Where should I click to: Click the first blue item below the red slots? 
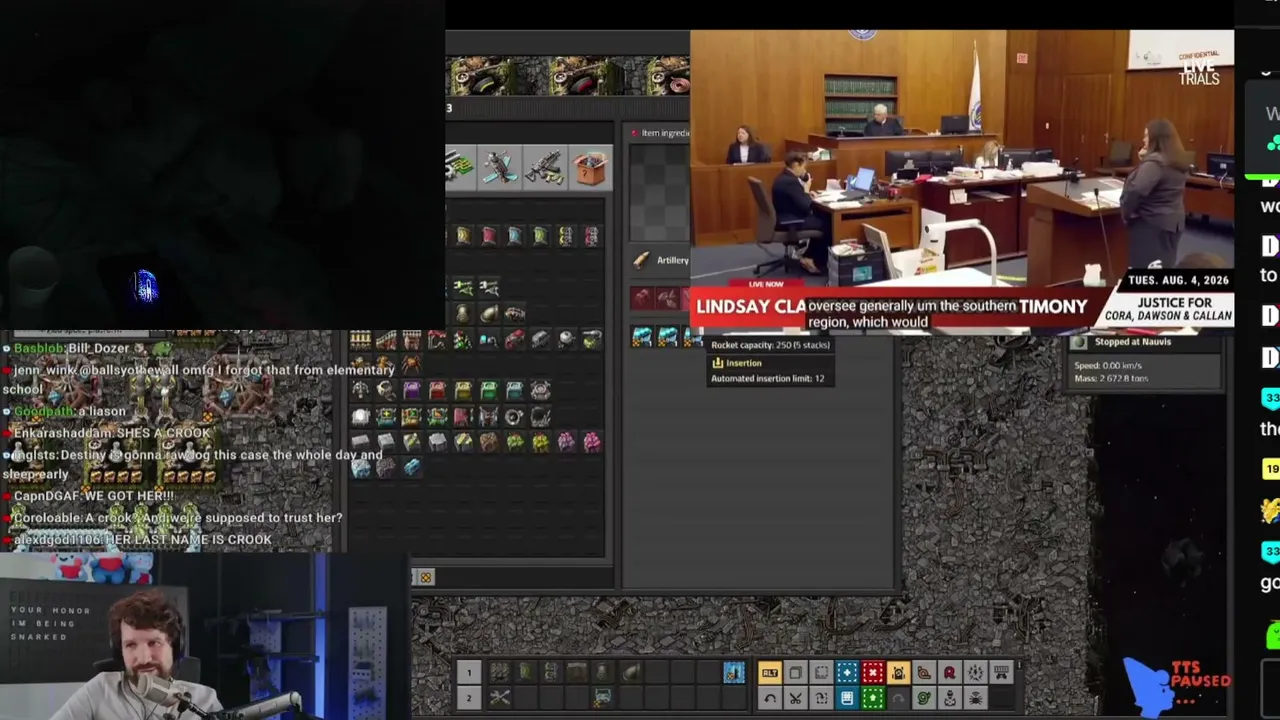[x=642, y=338]
